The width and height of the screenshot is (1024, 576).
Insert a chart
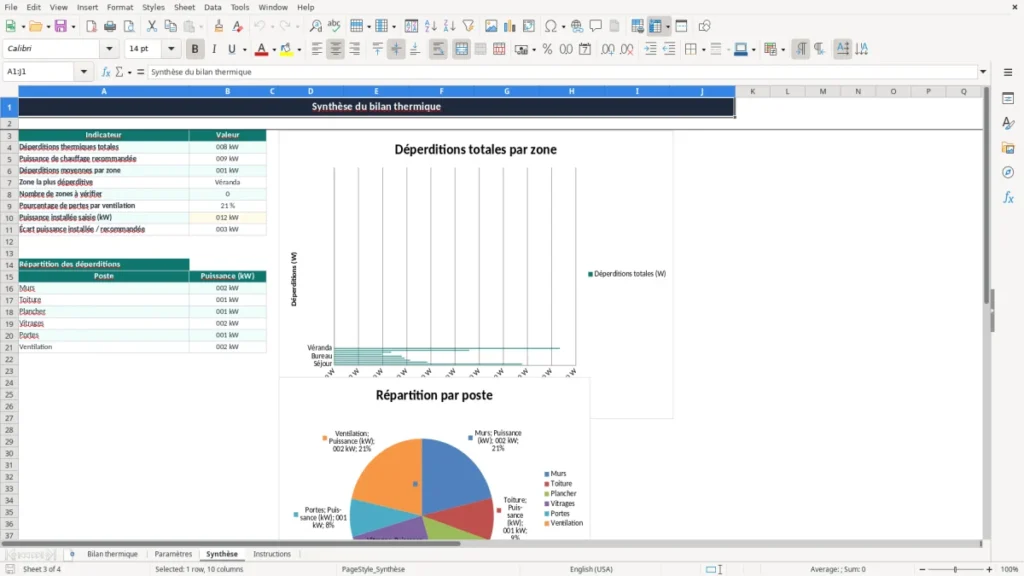(509, 26)
